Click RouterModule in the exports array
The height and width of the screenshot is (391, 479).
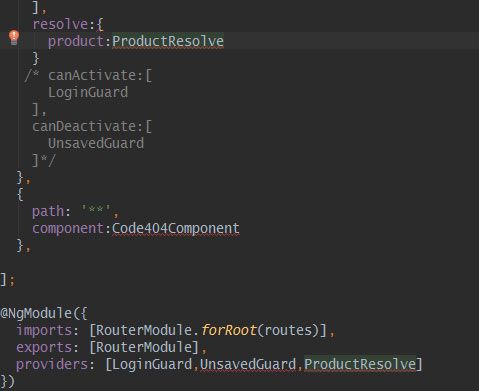coord(144,347)
